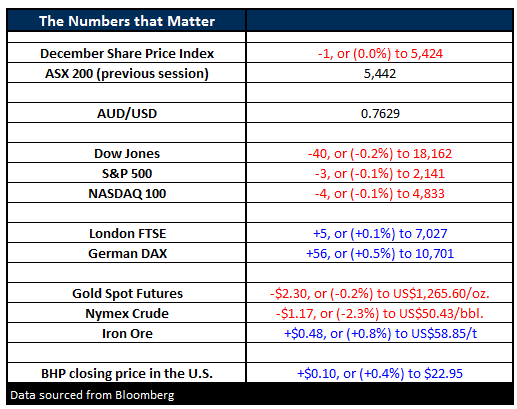Click the German DAX label
The height and width of the screenshot is (409, 517).
click(x=127, y=253)
